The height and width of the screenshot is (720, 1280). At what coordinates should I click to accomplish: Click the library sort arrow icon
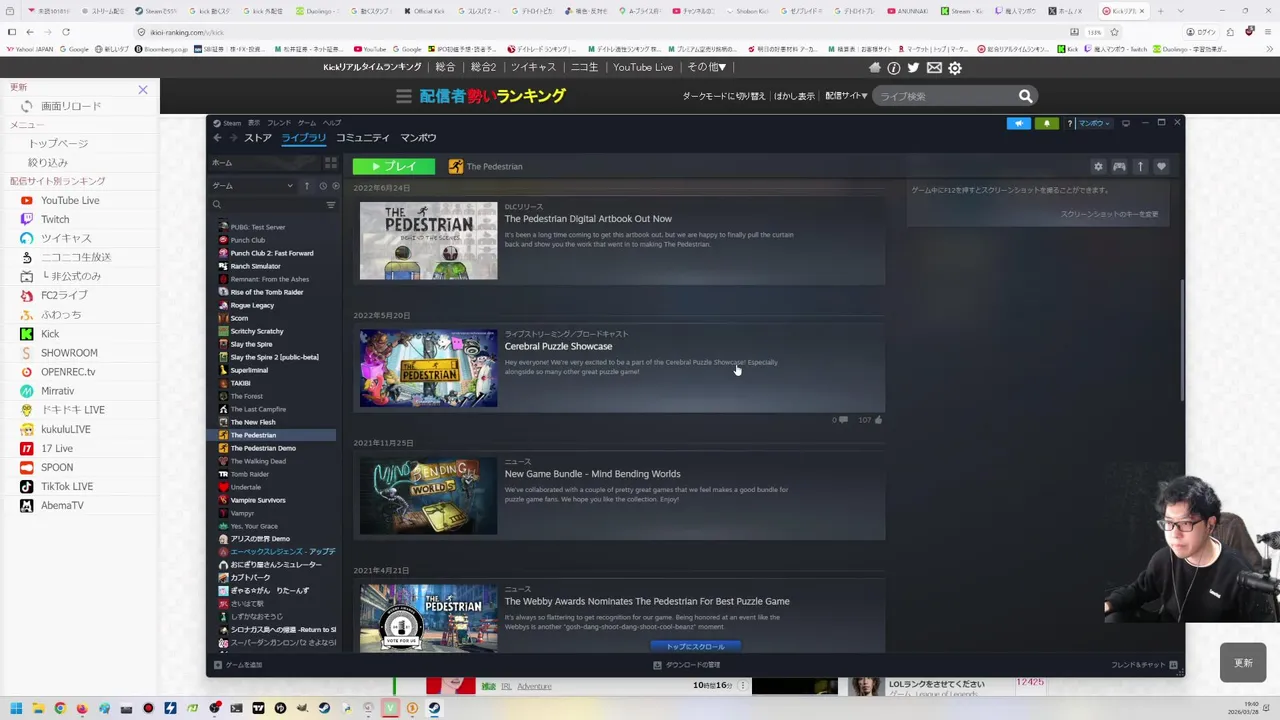point(307,186)
